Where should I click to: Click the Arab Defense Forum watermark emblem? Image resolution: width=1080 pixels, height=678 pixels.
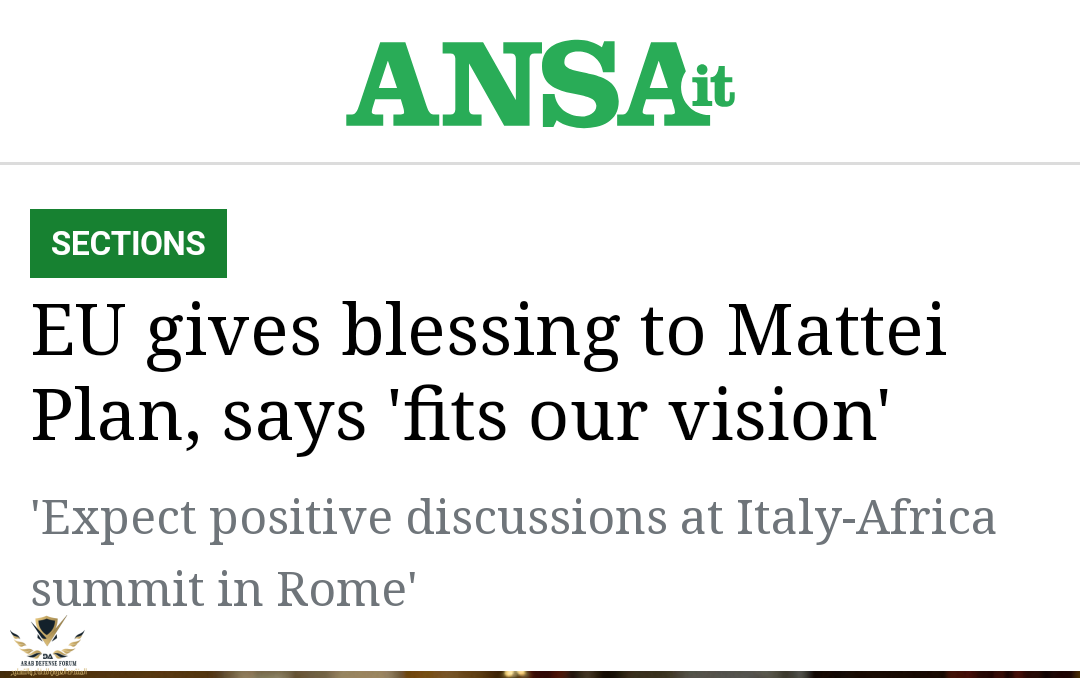pyautogui.click(x=47, y=635)
